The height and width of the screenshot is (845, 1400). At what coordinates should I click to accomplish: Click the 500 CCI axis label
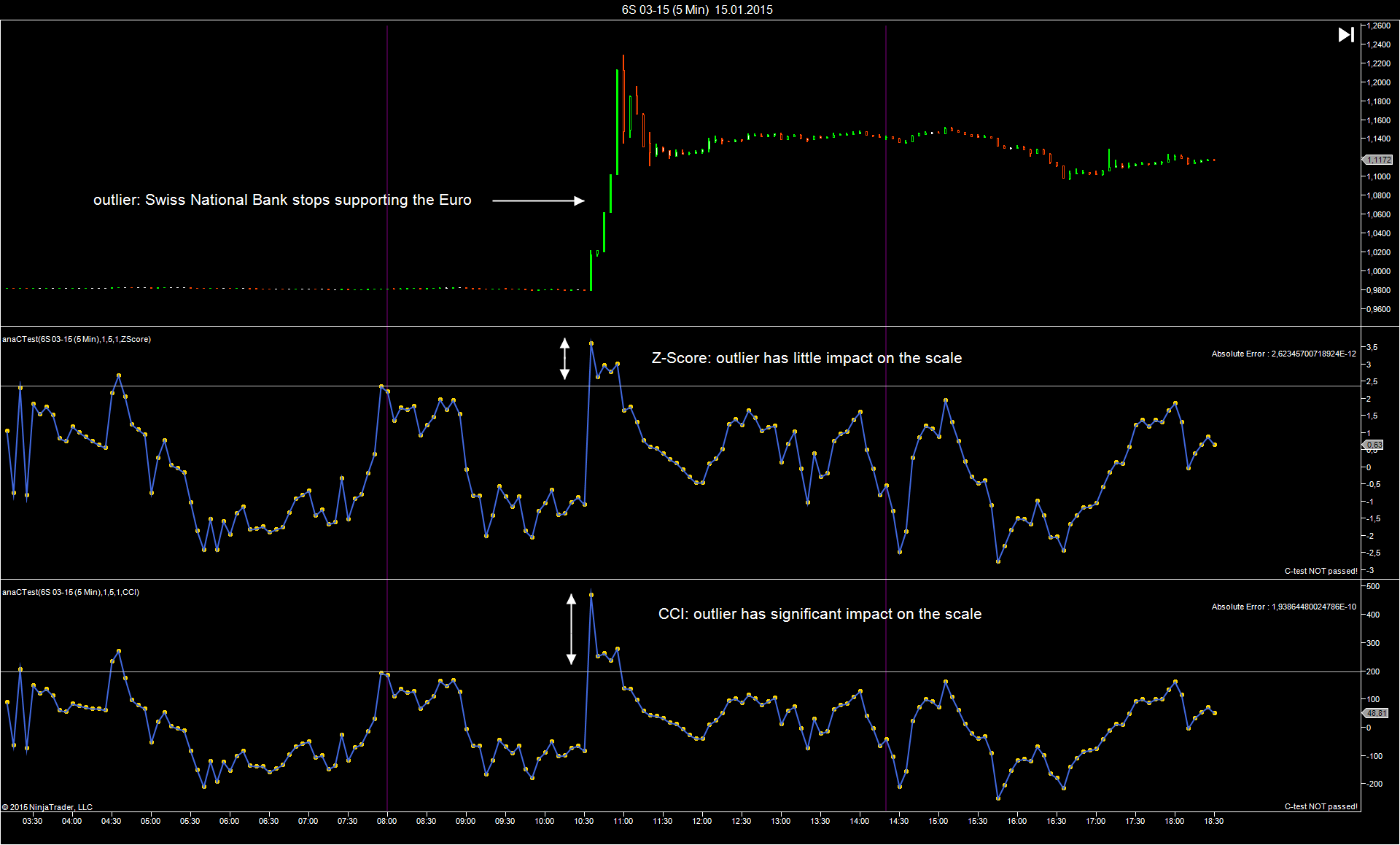pos(1373,586)
